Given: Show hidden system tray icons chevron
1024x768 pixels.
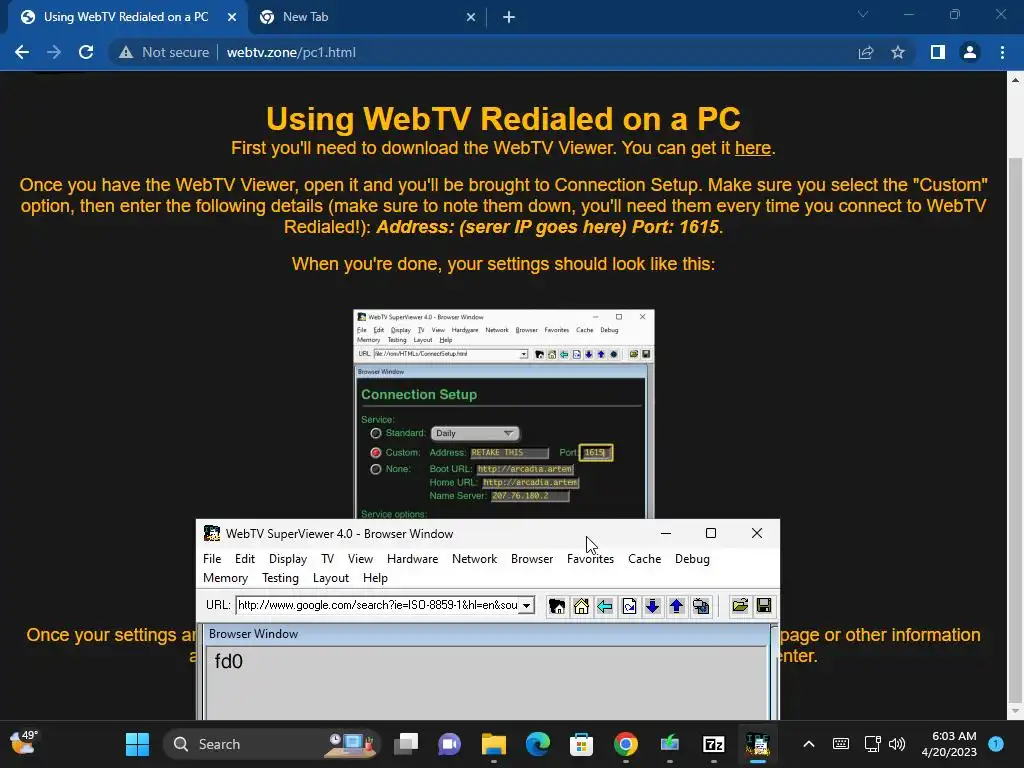Looking at the screenshot, I should [808, 744].
